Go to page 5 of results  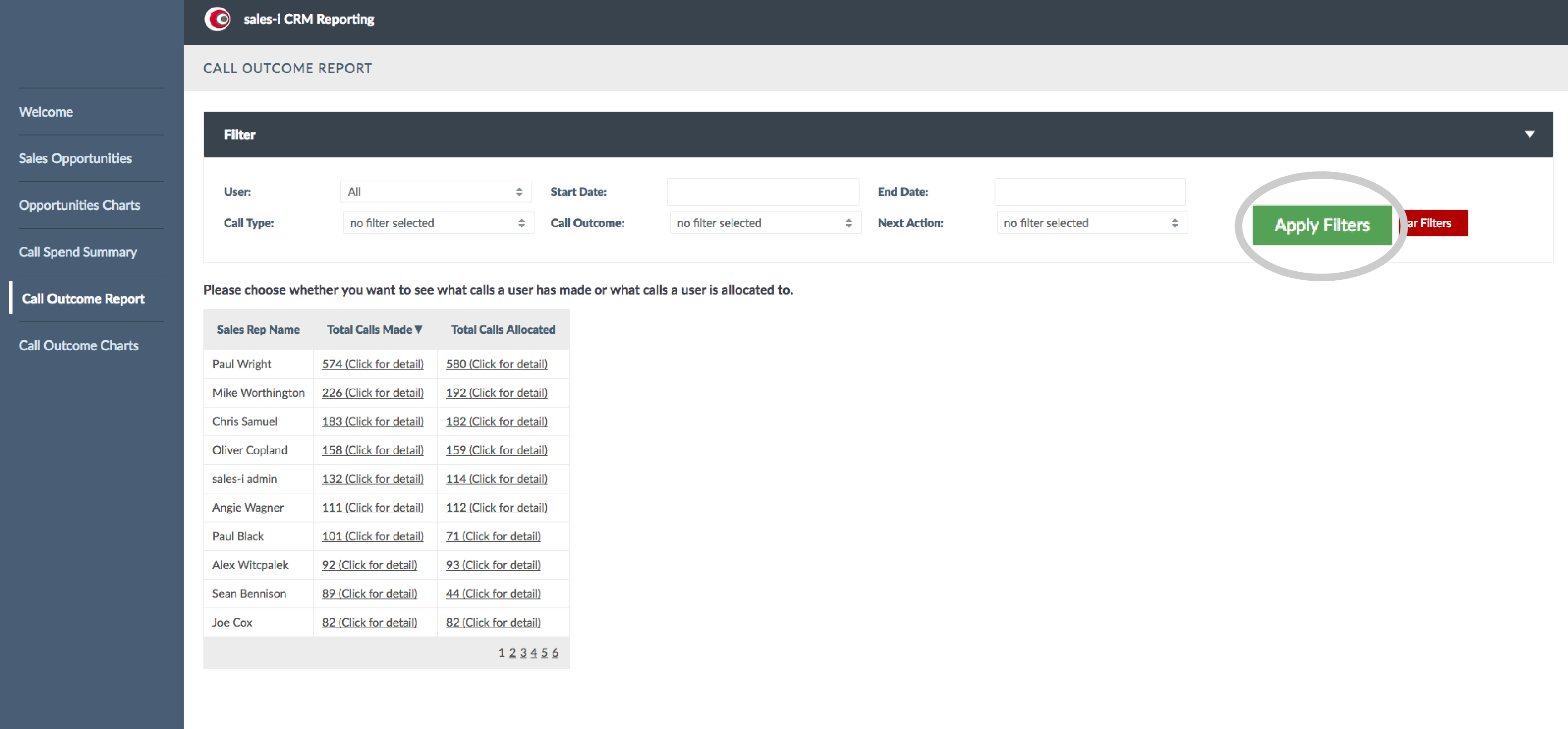point(545,653)
